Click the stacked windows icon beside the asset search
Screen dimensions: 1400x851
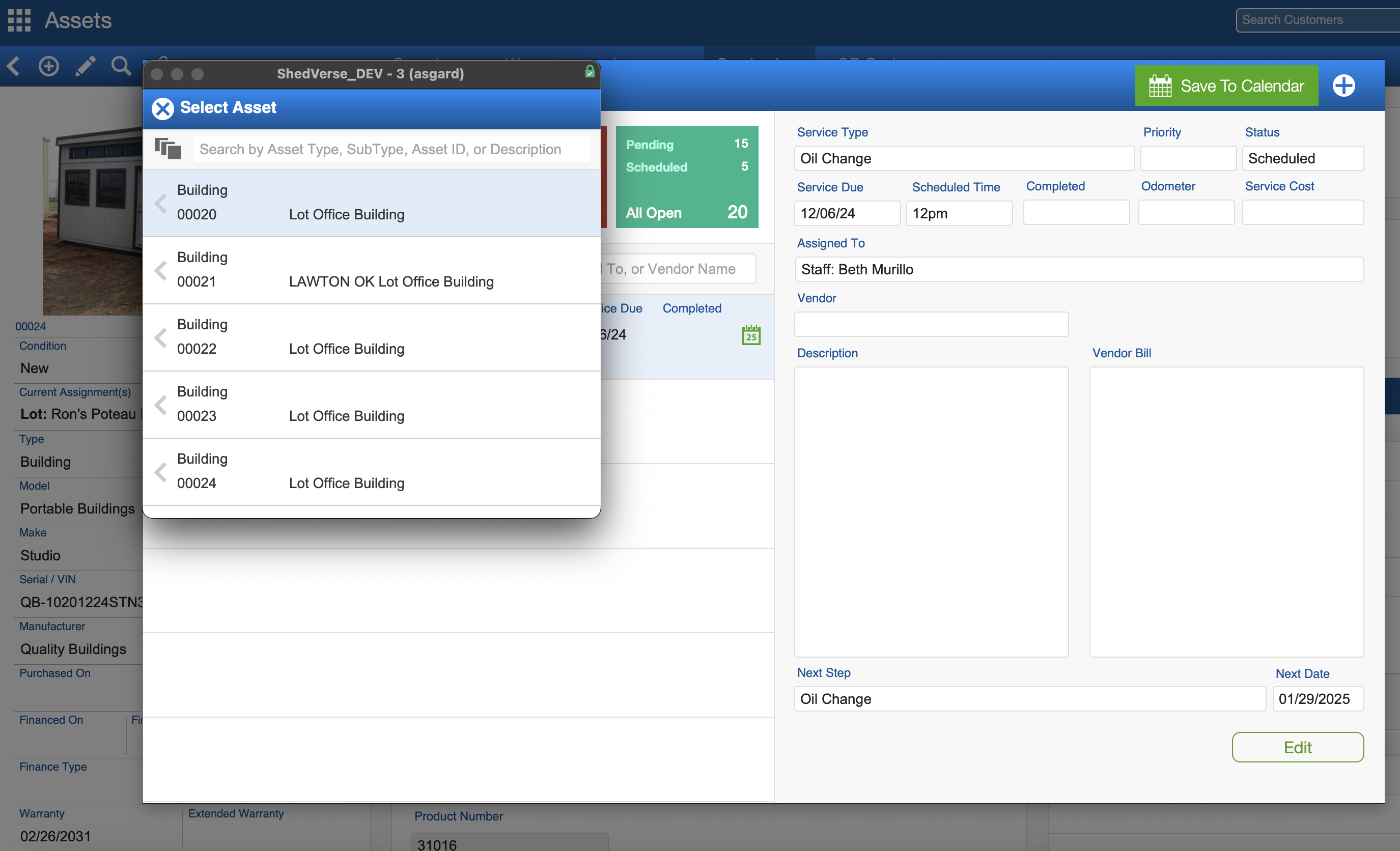point(167,149)
